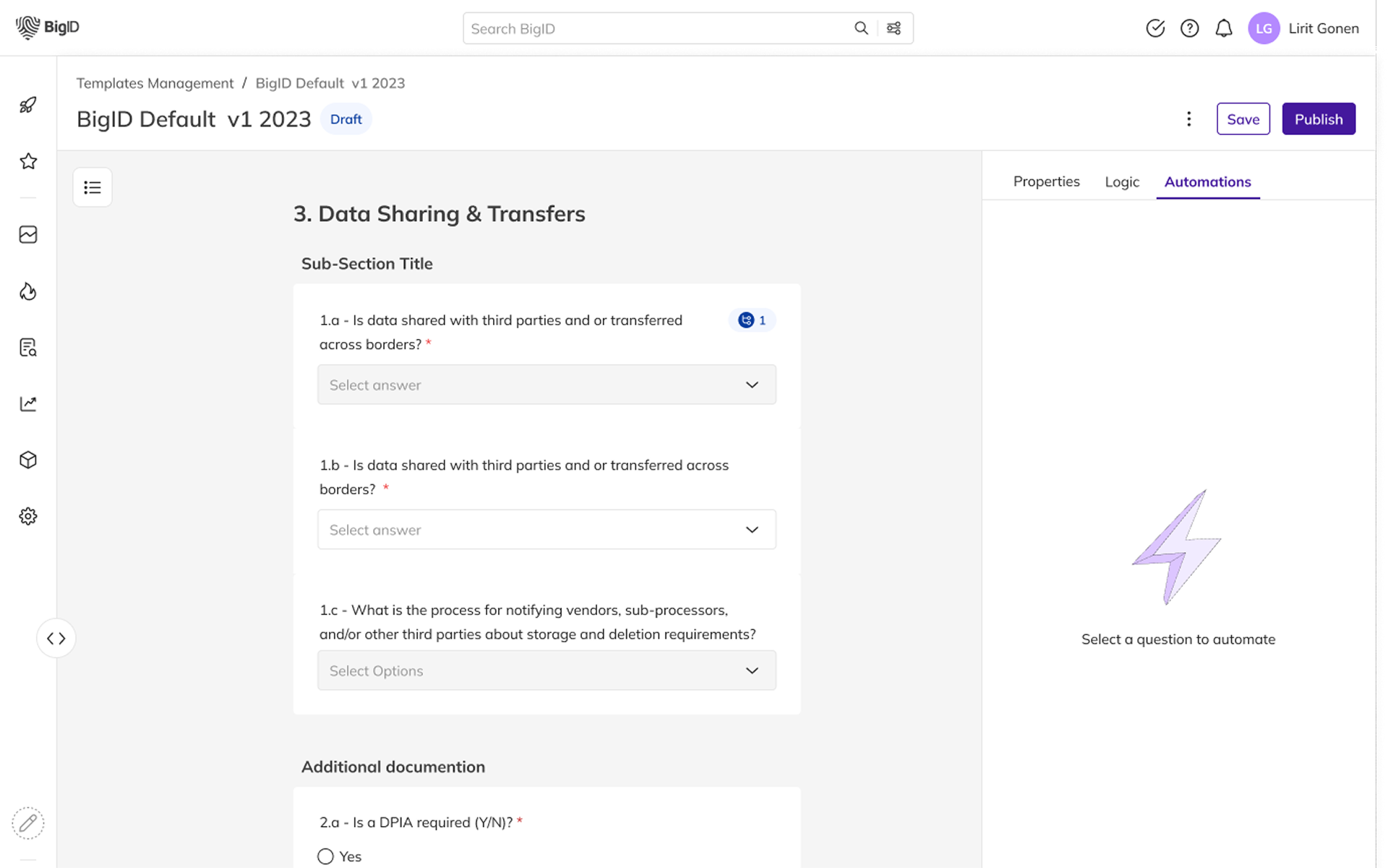Open the task checkmark icon in header

click(1155, 28)
